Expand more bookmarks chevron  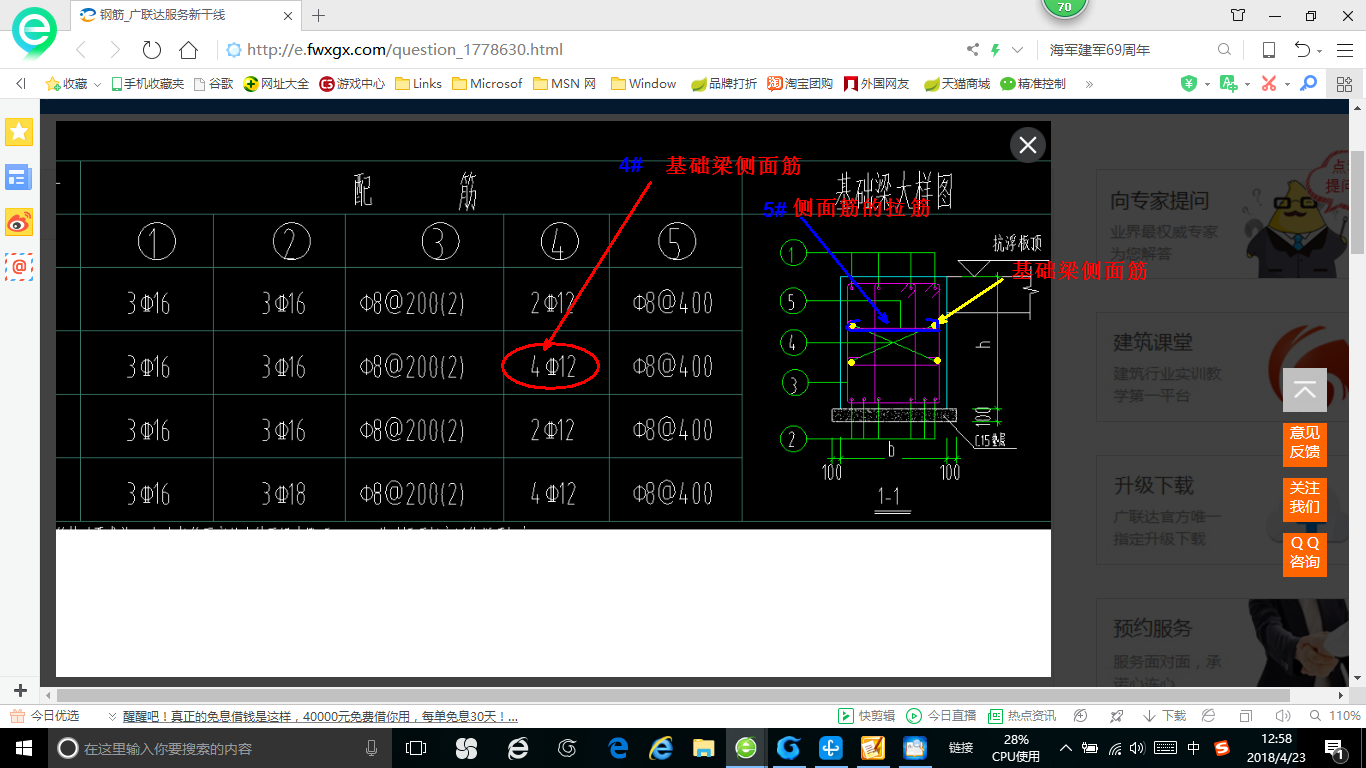coord(1089,84)
